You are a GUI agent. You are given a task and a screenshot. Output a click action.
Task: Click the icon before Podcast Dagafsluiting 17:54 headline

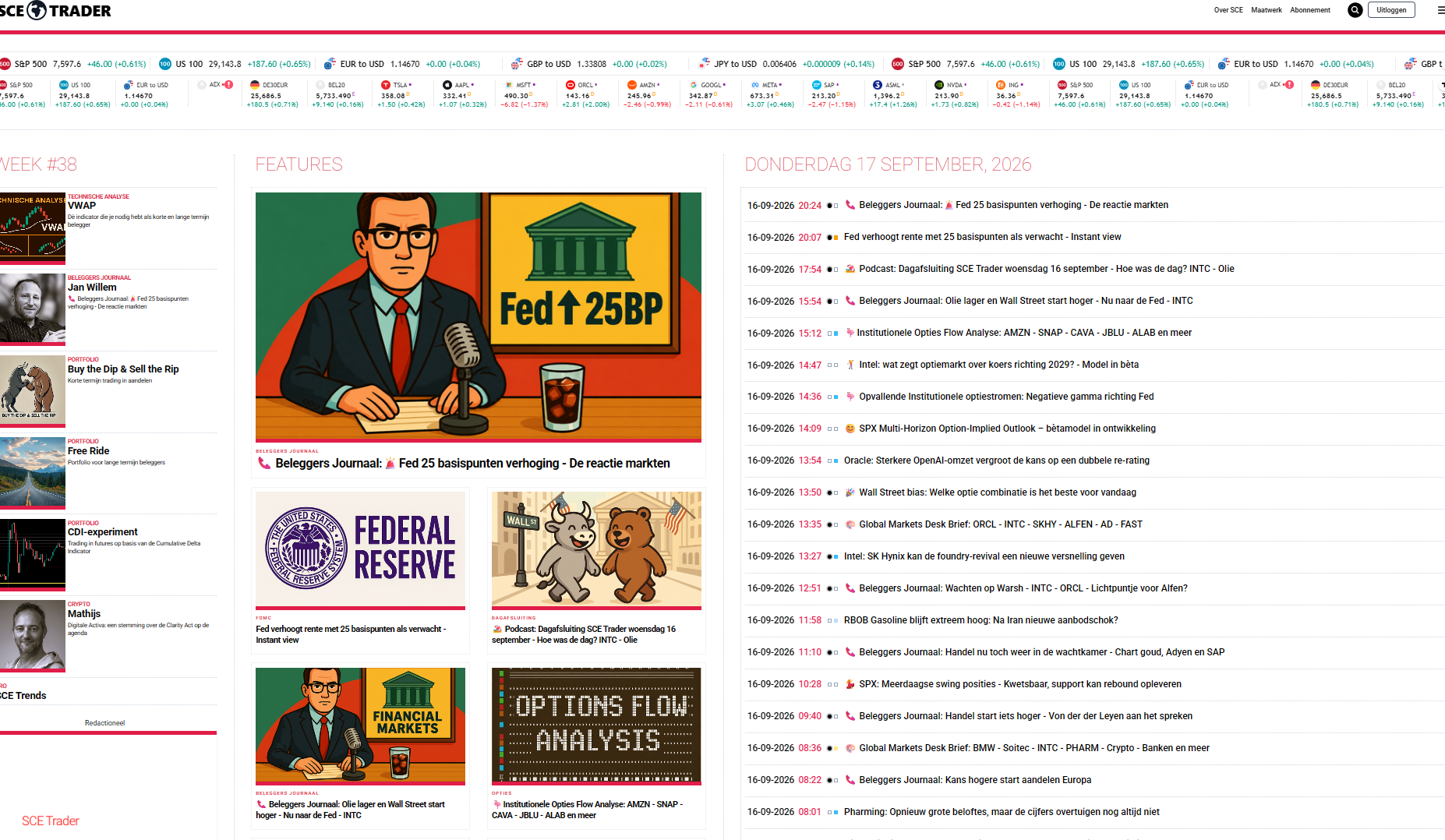pyautogui.click(x=850, y=269)
